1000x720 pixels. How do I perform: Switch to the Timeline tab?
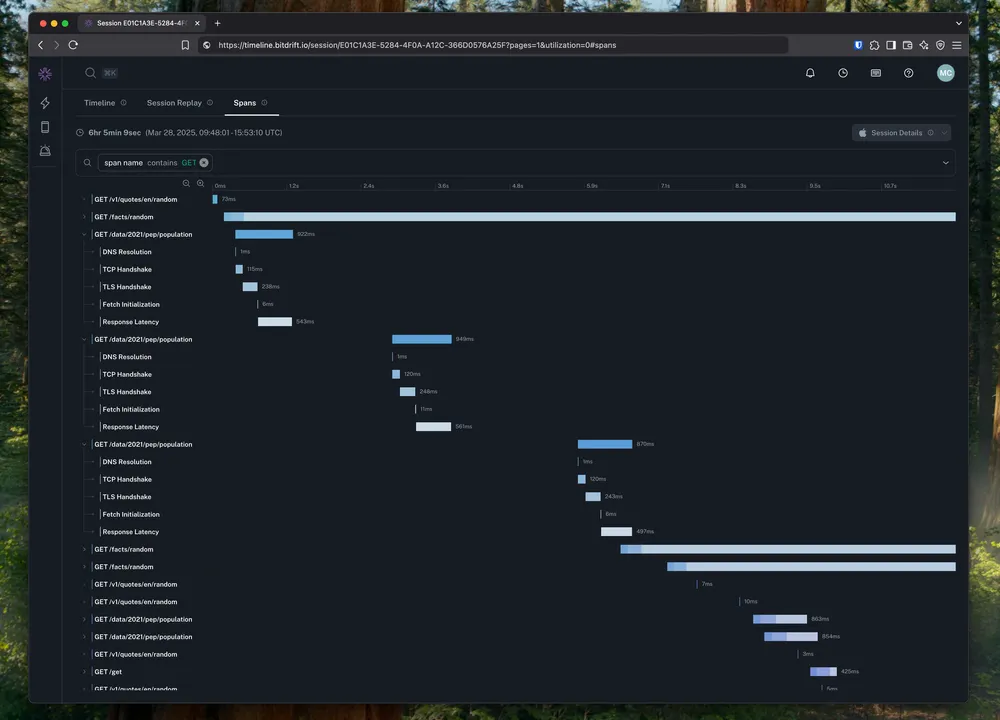pos(100,103)
